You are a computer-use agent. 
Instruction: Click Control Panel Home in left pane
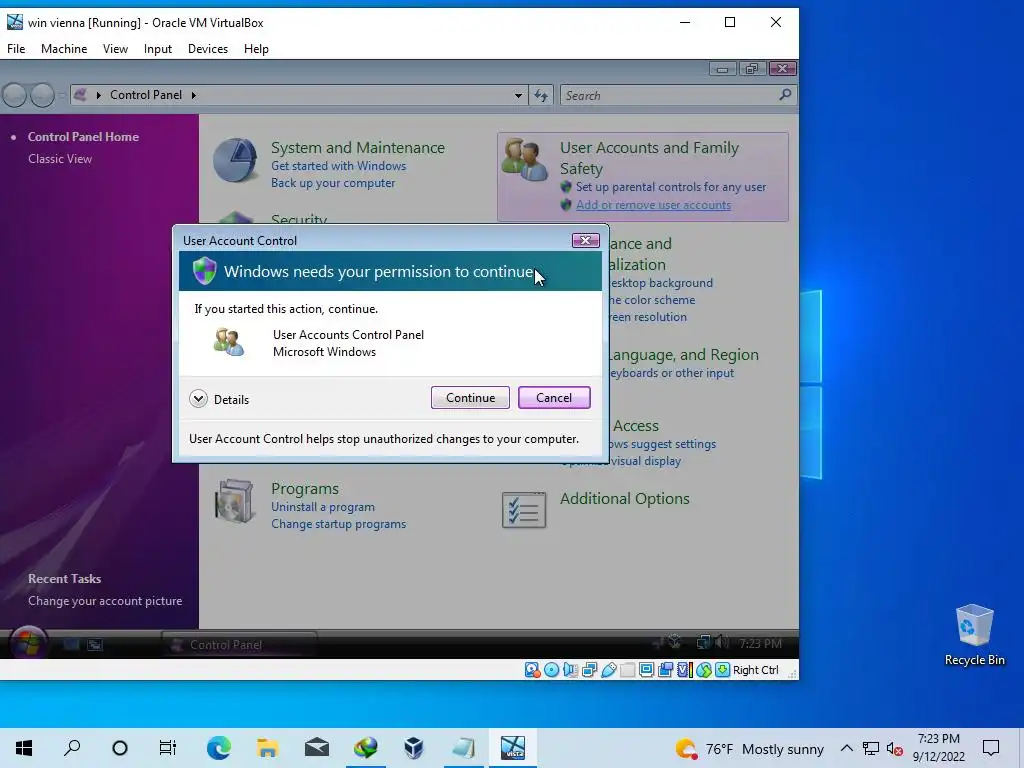[83, 136]
